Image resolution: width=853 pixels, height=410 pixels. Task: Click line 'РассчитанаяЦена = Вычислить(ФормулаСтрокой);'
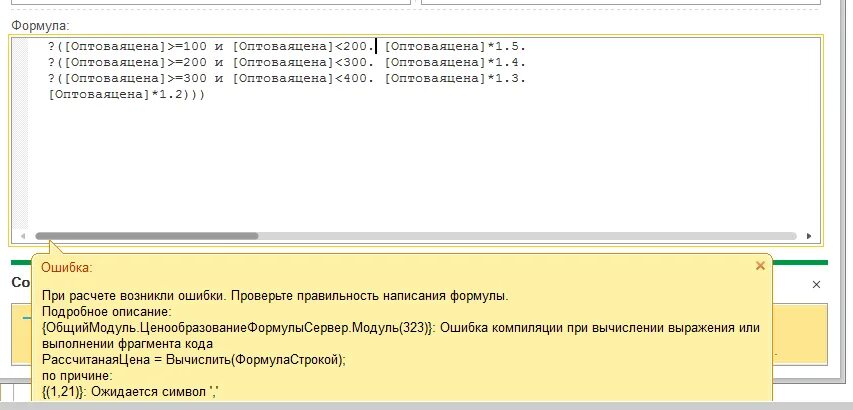pos(194,360)
